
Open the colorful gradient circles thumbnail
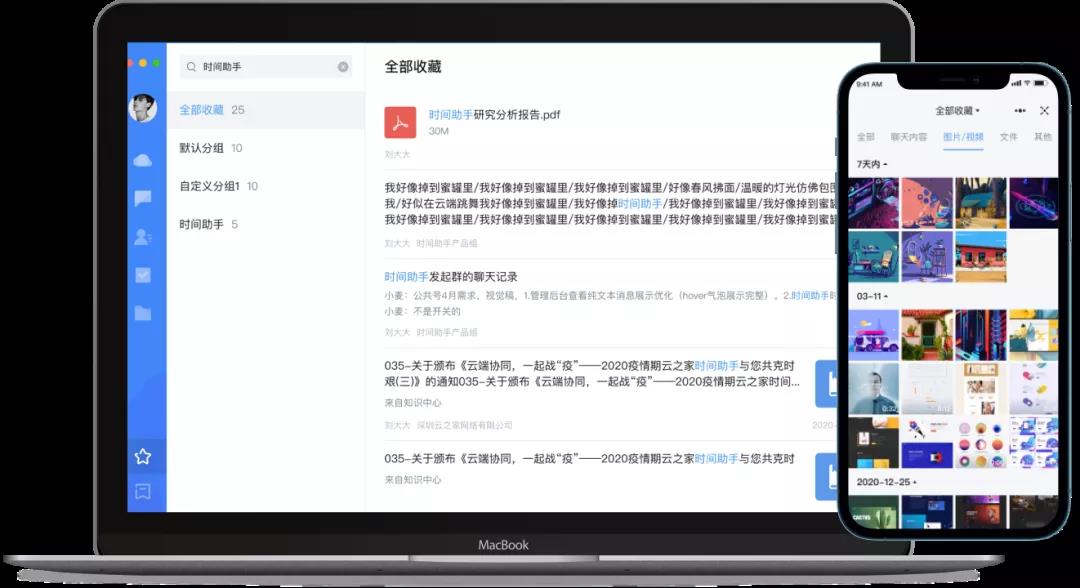981,443
